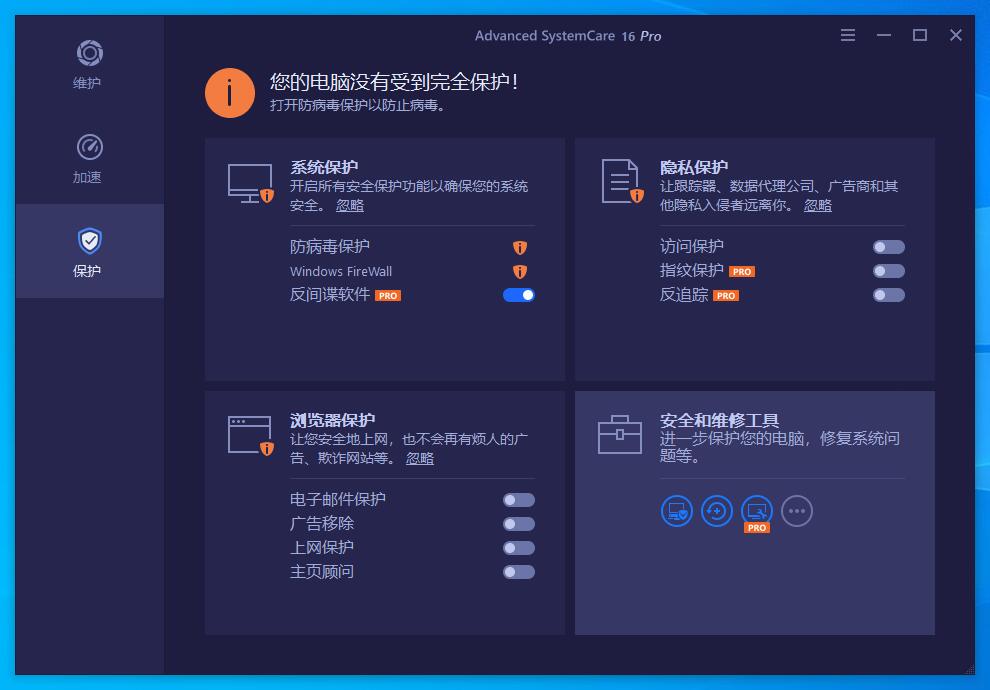Click 忽略 link under 浏览器保护
The height and width of the screenshot is (690, 990).
tap(420, 458)
